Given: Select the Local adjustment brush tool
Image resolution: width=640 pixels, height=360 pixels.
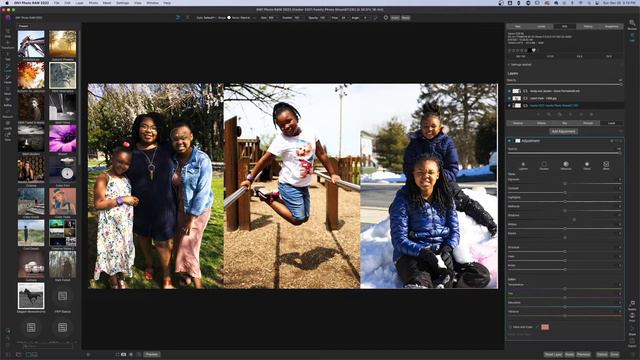Looking at the screenshot, I should [8, 67].
